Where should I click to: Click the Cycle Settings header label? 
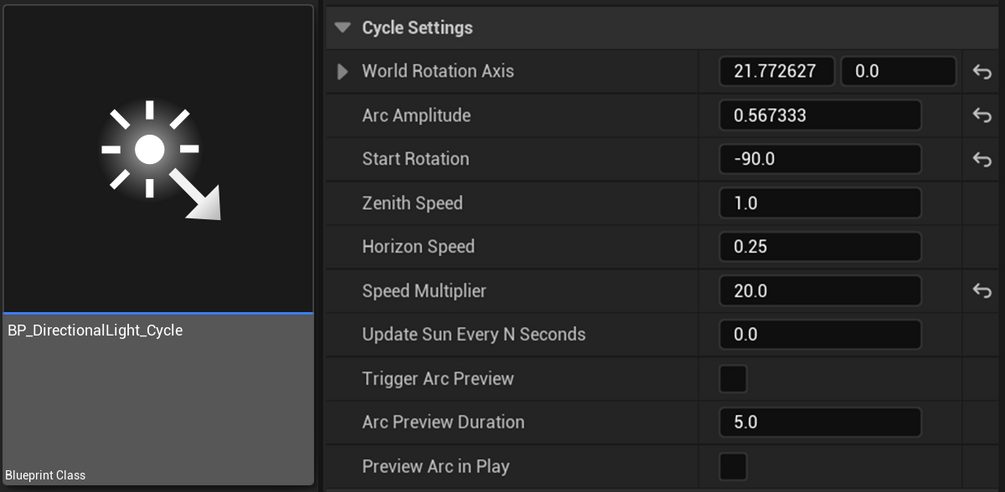click(417, 28)
